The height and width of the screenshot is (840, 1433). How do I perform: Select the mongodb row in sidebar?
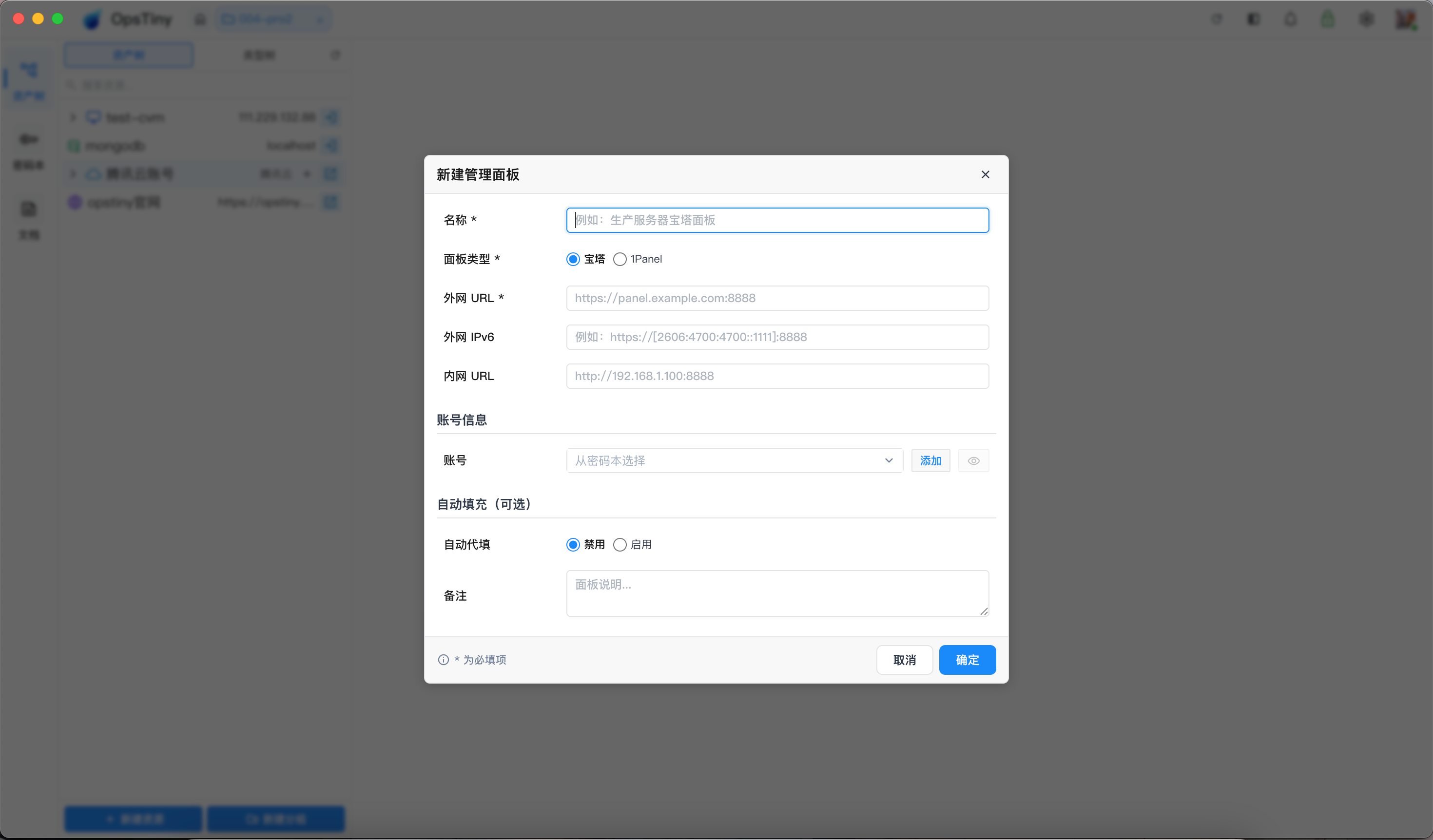click(204, 146)
